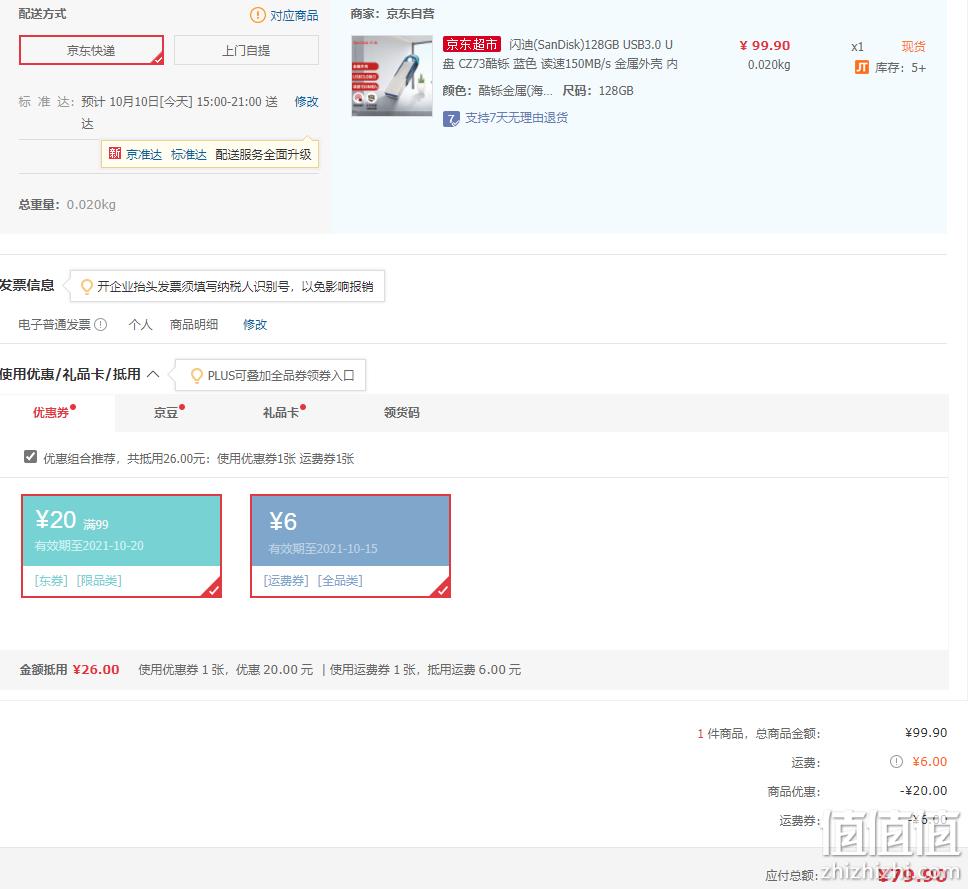
Task: Click the 现货 availability label
Action: tap(913, 46)
